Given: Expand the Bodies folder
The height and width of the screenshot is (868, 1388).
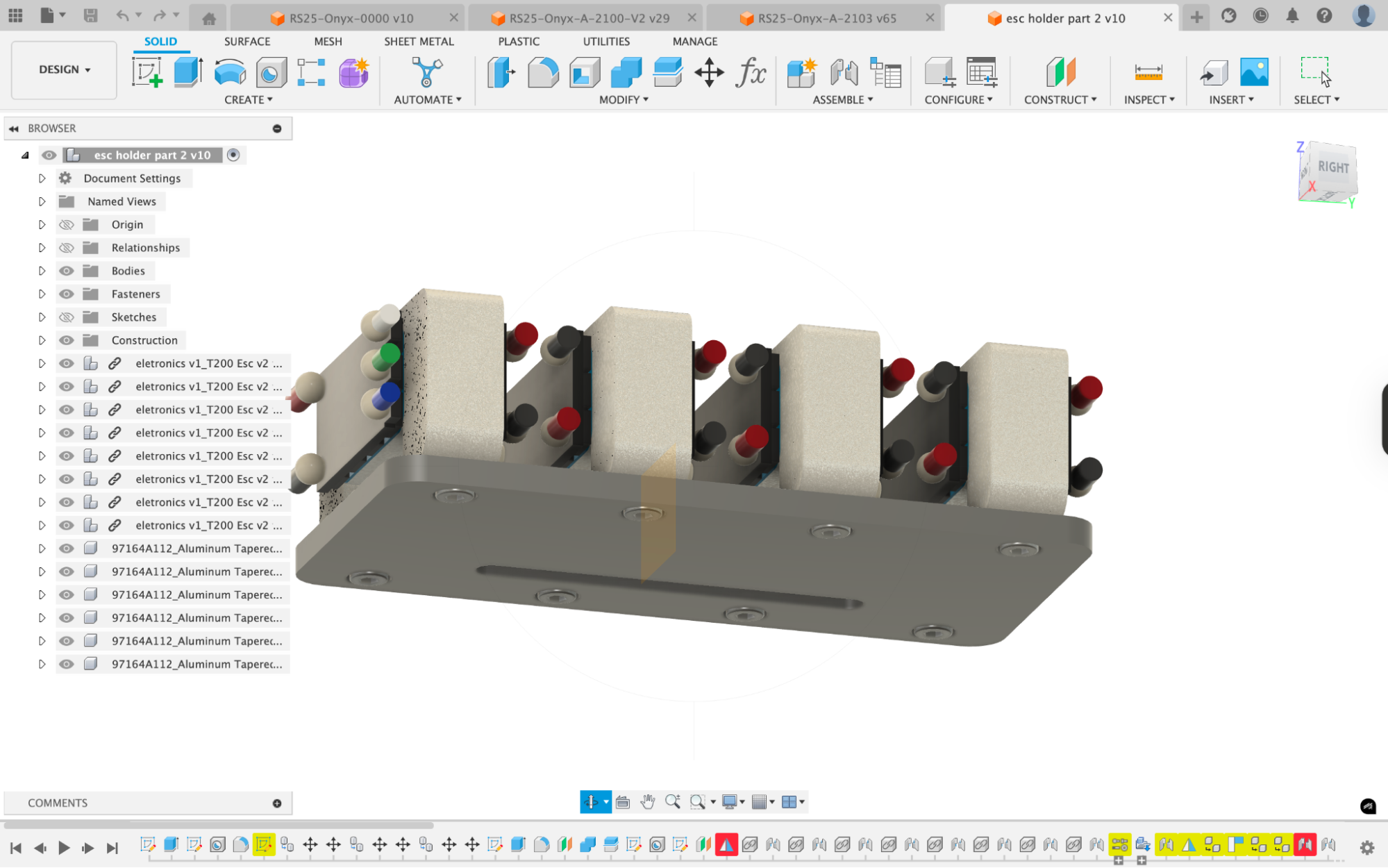Looking at the screenshot, I should pyautogui.click(x=42, y=271).
